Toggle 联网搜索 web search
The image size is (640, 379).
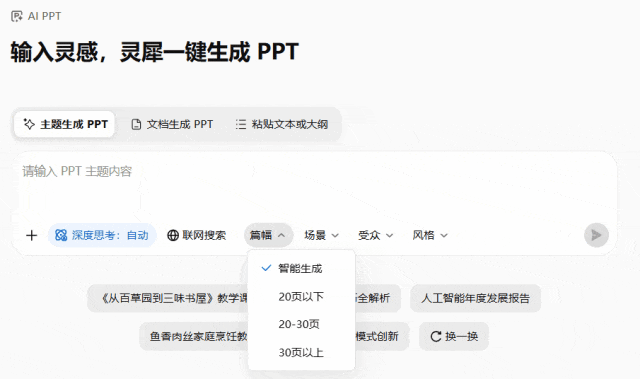[x=196, y=235]
